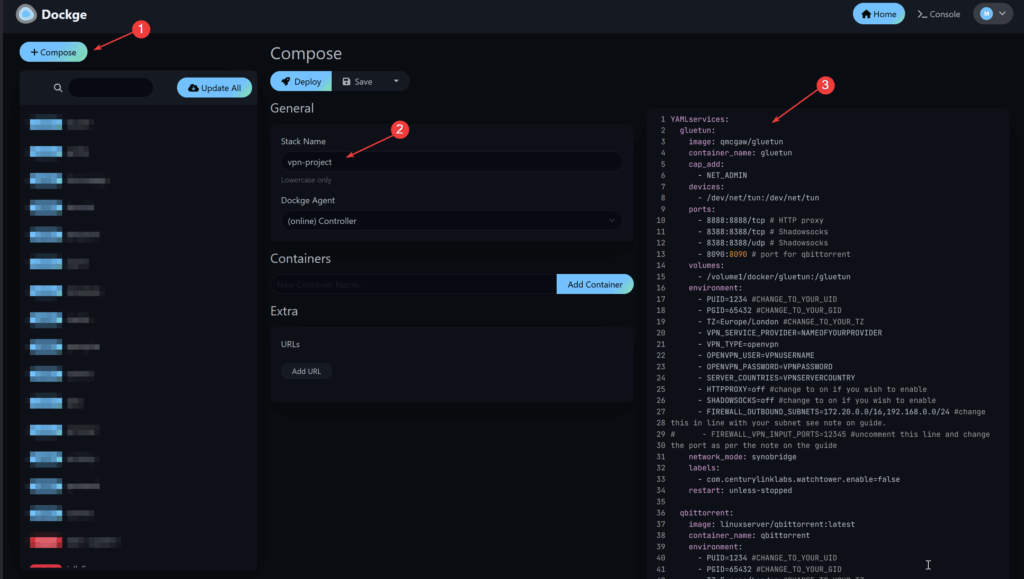Open the Dockge Agent dropdown

tap(451, 221)
